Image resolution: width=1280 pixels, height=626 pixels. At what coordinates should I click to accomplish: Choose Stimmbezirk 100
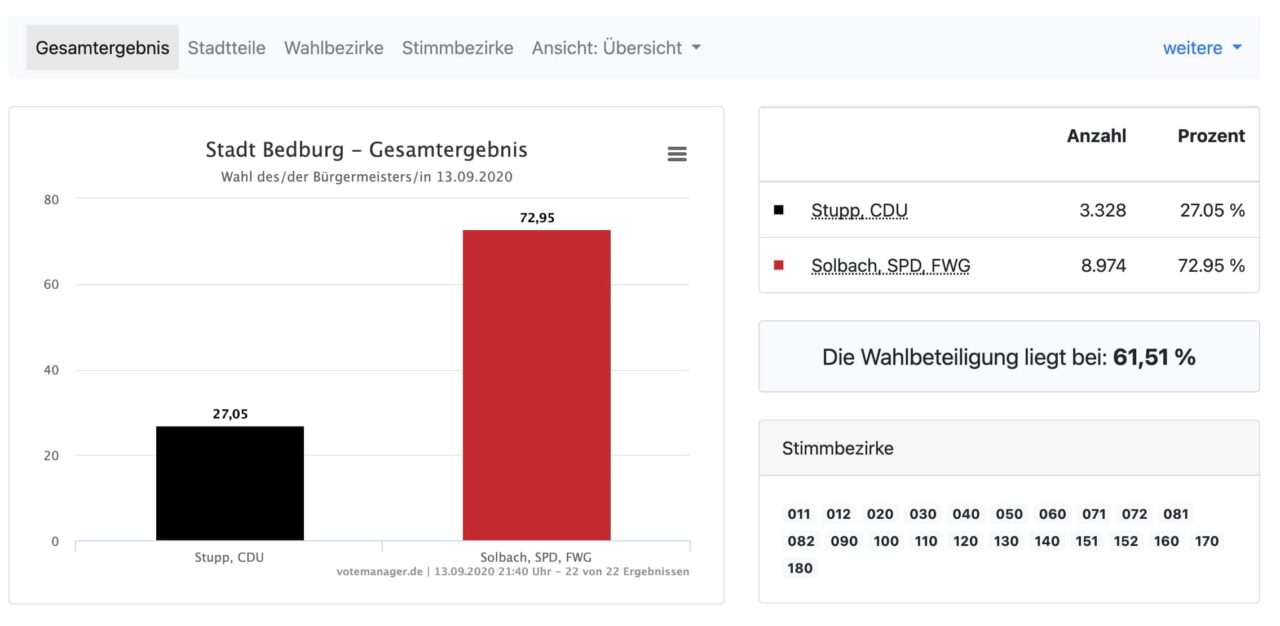886,541
